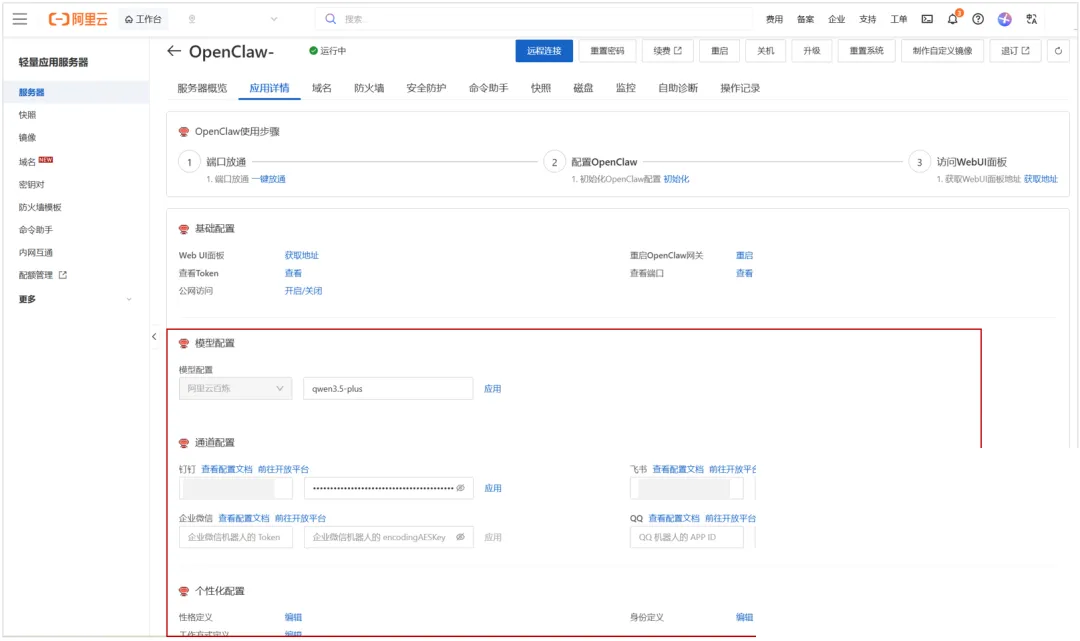Switch language via translate icon

tap(1031, 19)
